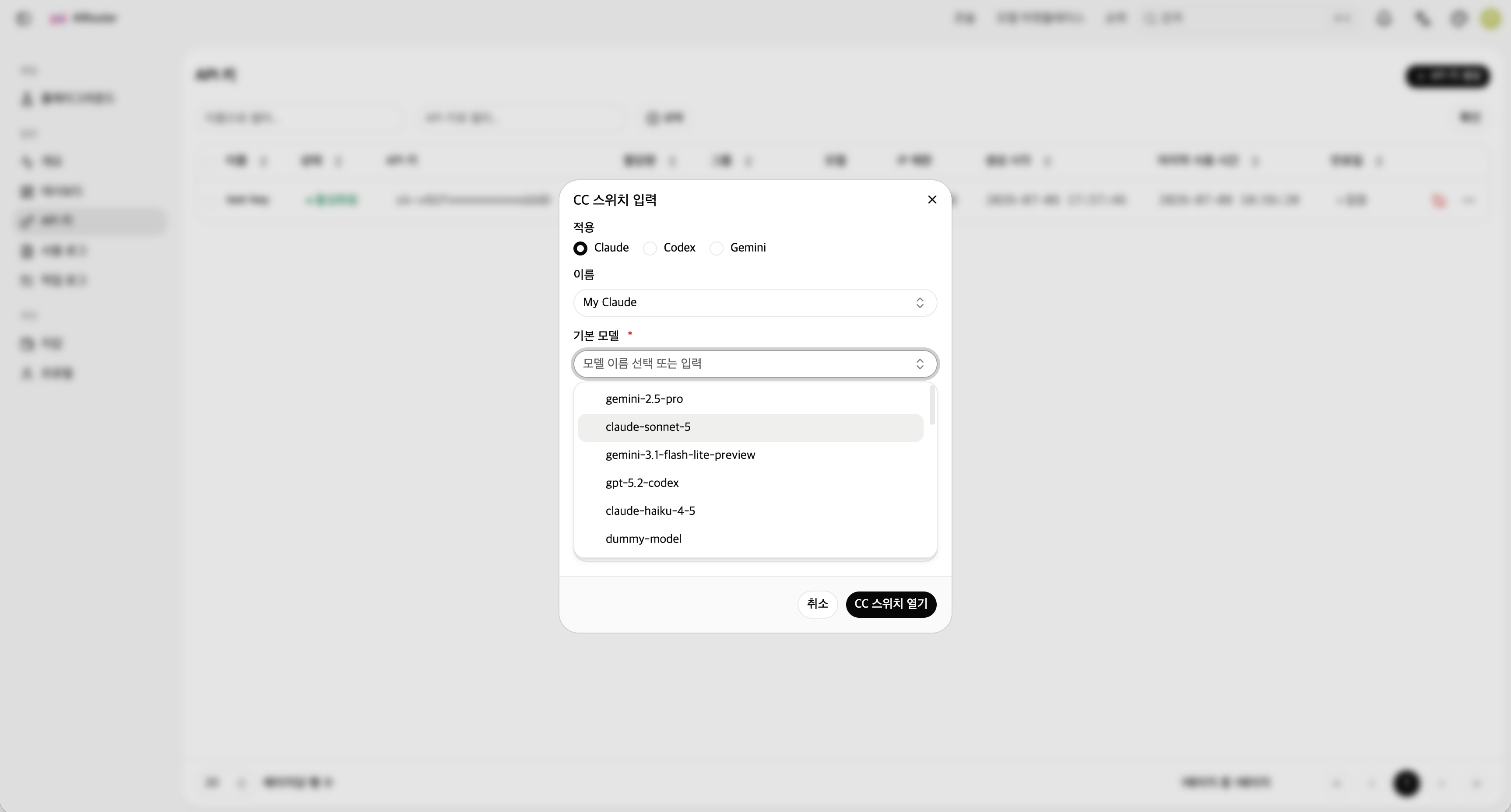Click the user avatar icon
Image resolution: width=1511 pixels, height=812 pixels.
[x=1490, y=19]
